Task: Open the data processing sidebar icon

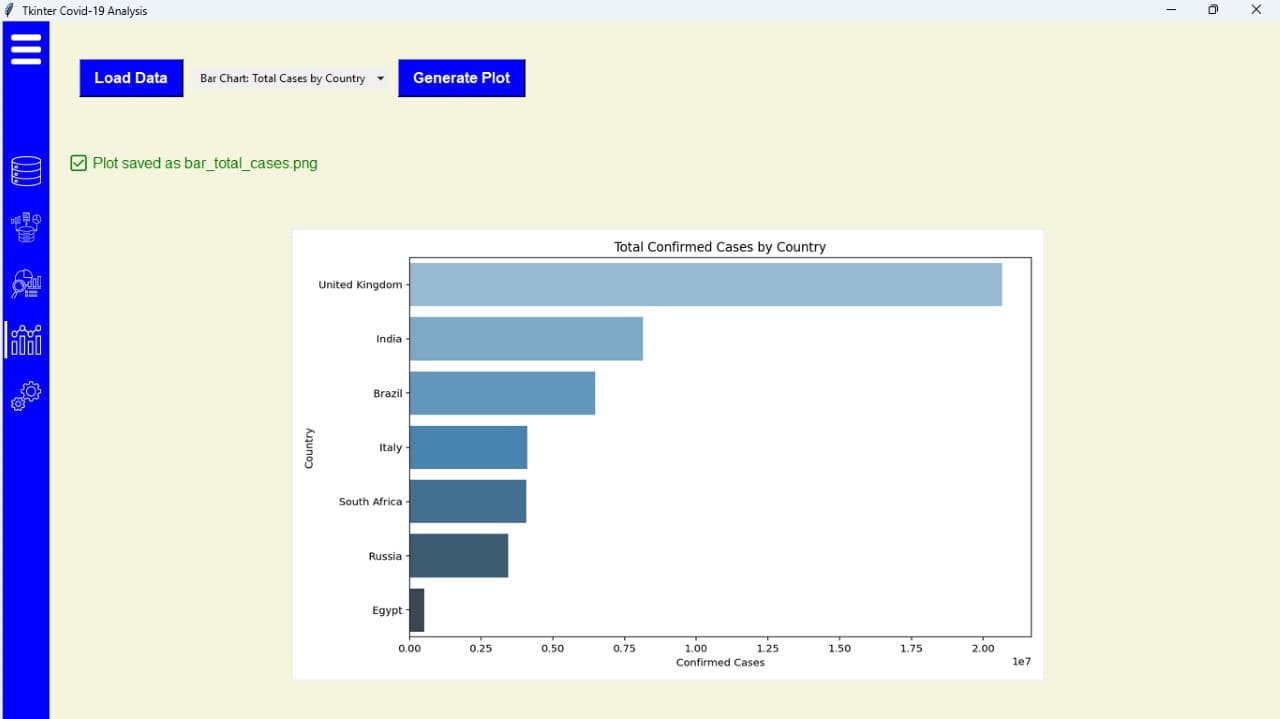Action: click(26, 227)
